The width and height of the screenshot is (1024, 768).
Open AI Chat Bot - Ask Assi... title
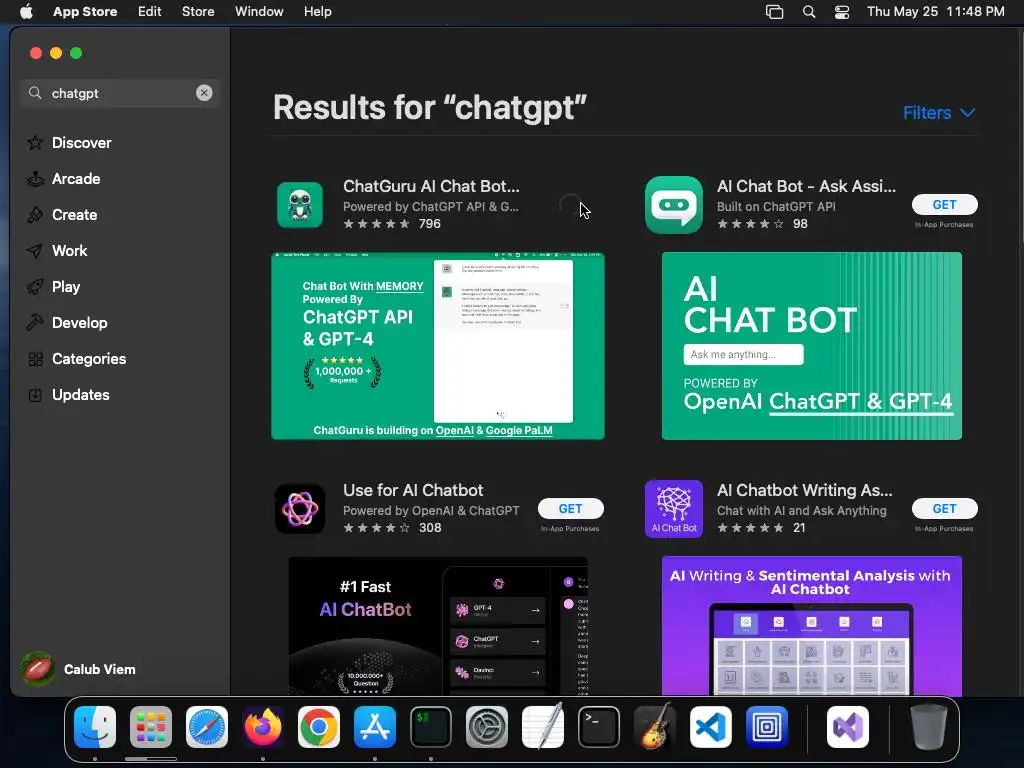click(806, 186)
